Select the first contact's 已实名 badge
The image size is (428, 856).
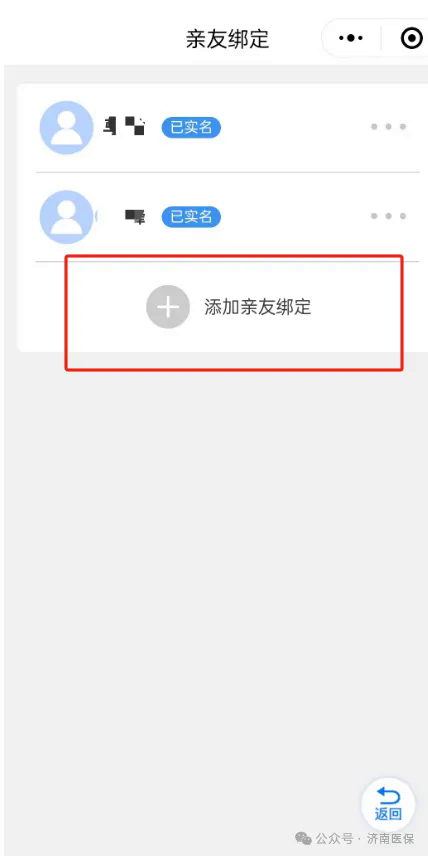point(191,127)
